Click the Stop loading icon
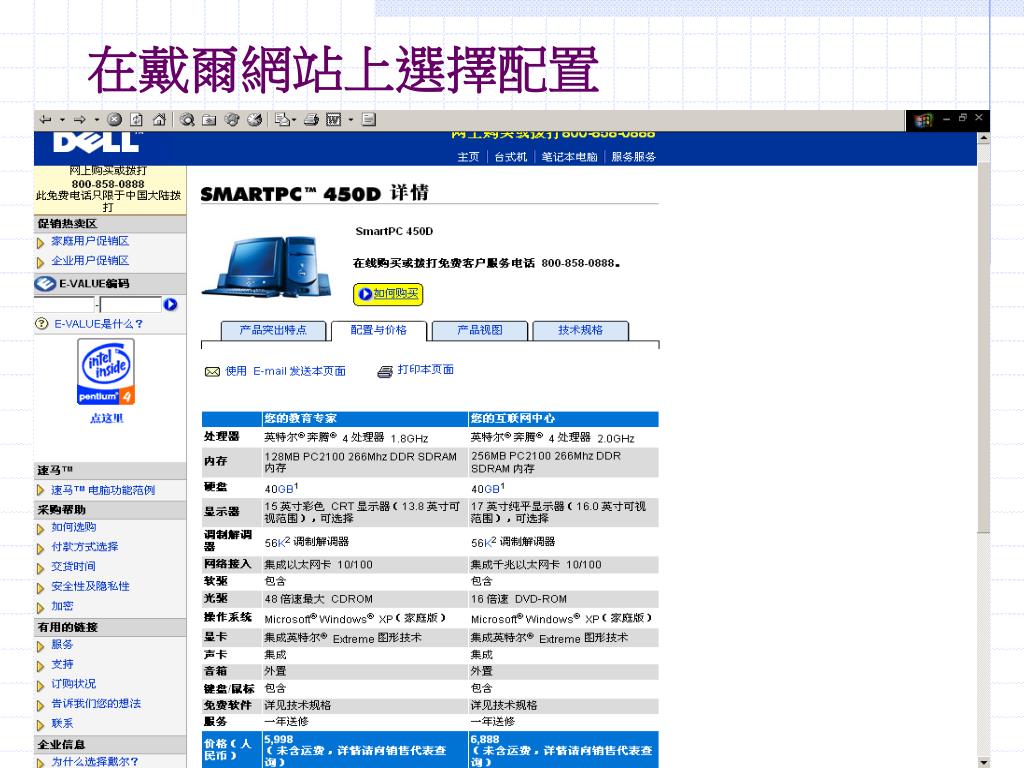 click(x=115, y=120)
